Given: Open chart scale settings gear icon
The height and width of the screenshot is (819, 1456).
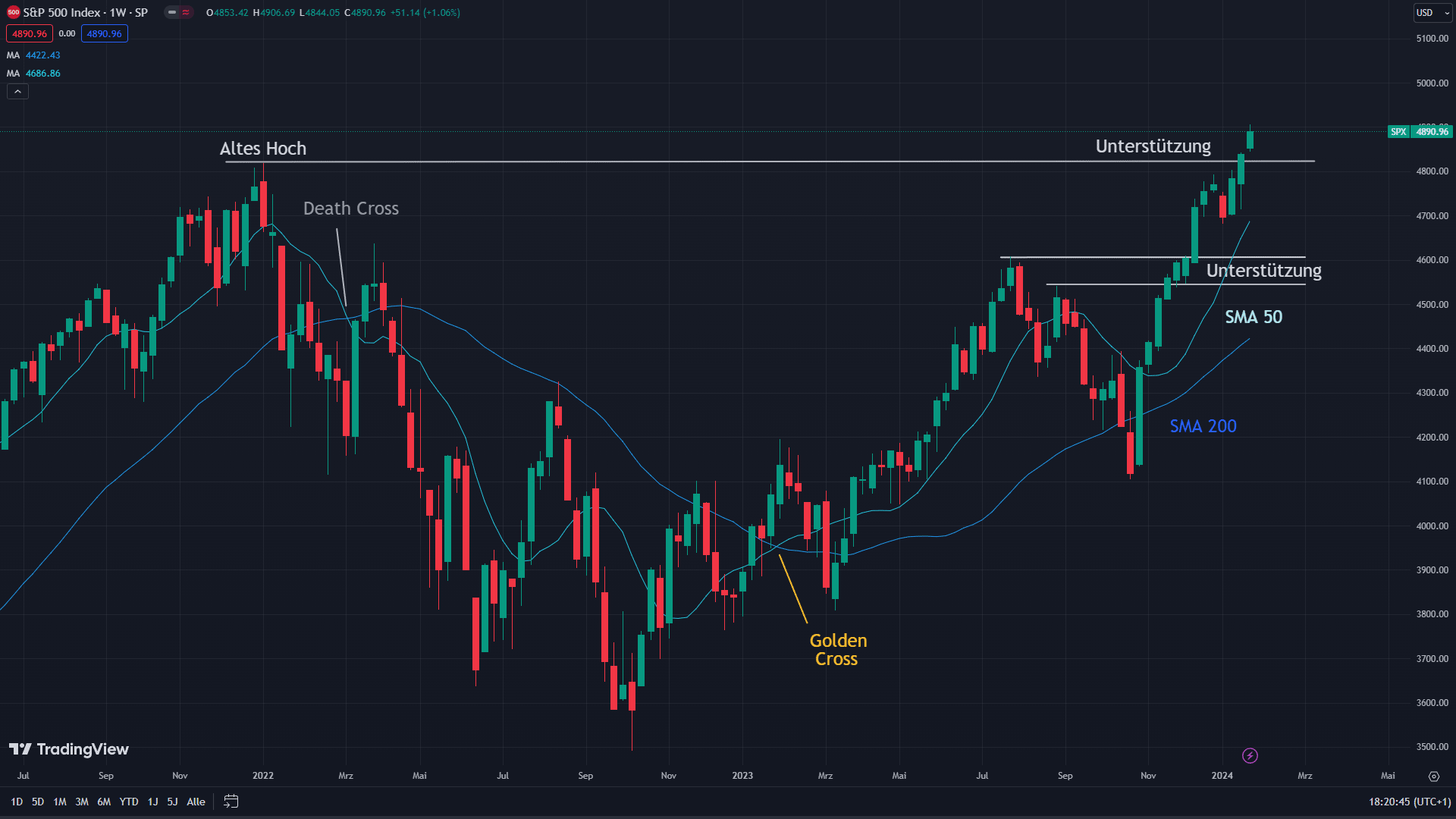Looking at the screenshot, I should (1433, 776).
